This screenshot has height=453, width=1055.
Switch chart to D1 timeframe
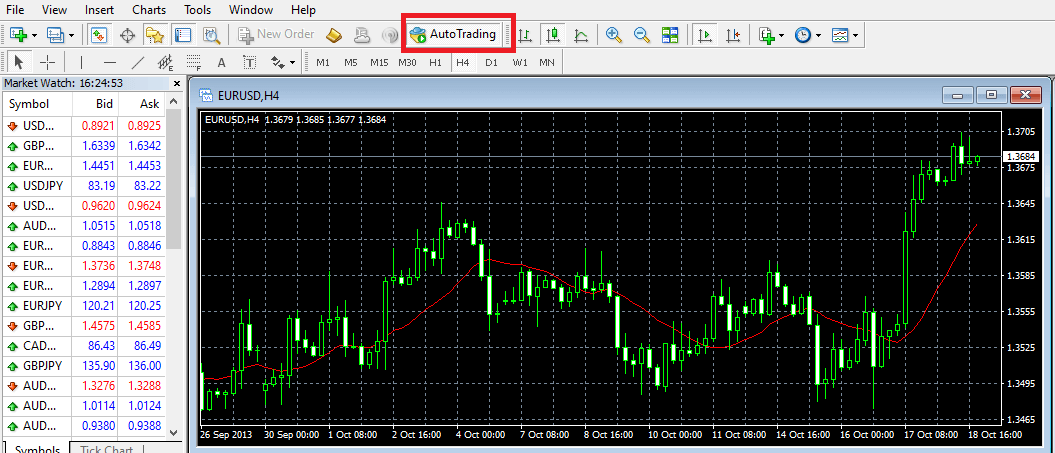491,63
